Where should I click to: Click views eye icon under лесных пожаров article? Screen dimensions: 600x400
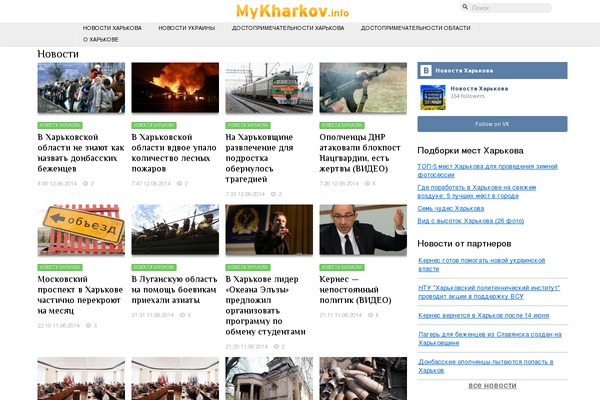click(179, 183)
